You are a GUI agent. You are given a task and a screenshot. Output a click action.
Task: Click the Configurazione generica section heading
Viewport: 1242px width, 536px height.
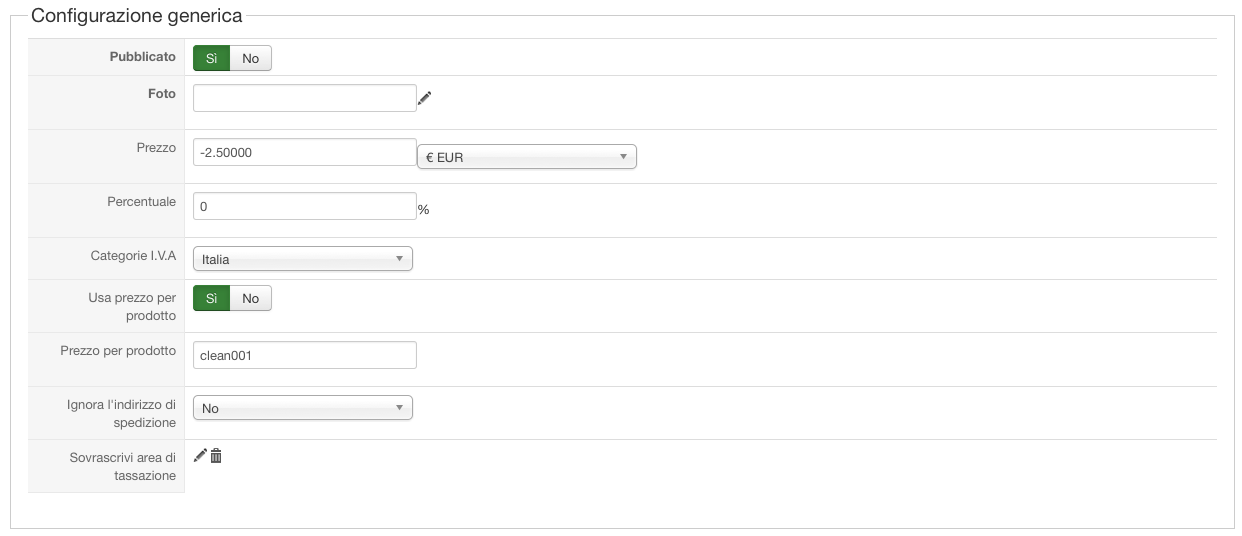point(137,16)
